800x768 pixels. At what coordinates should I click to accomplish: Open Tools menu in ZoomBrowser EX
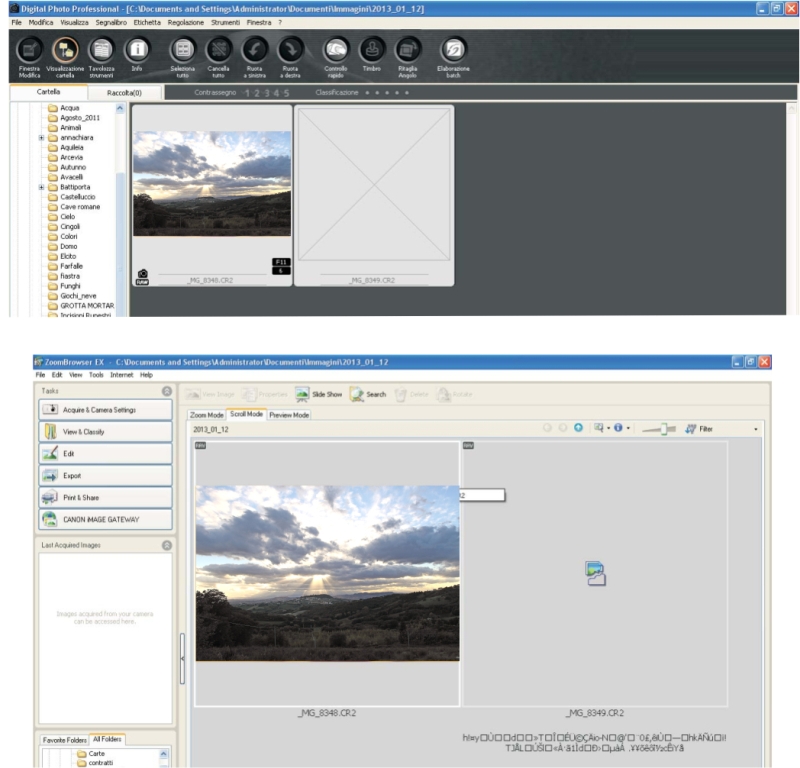click(96, 375)
